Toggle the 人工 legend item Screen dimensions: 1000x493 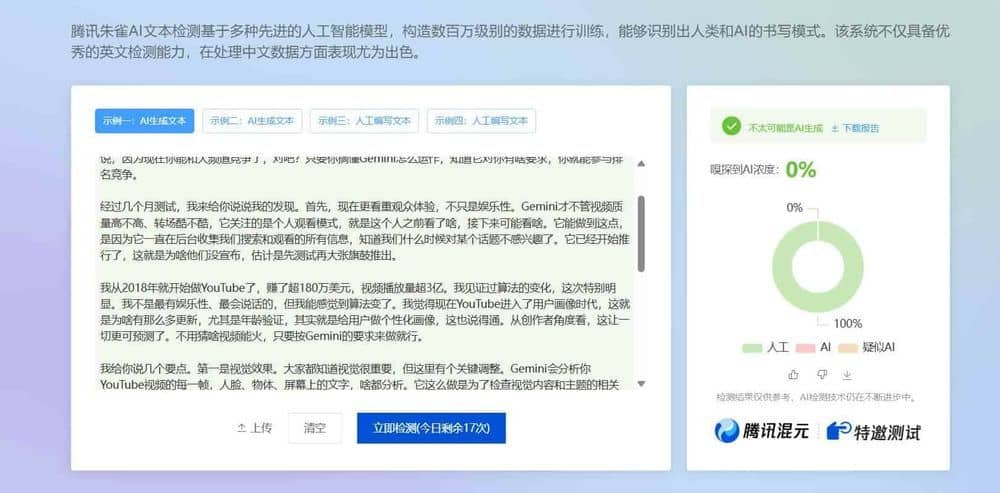coord(767,348)
